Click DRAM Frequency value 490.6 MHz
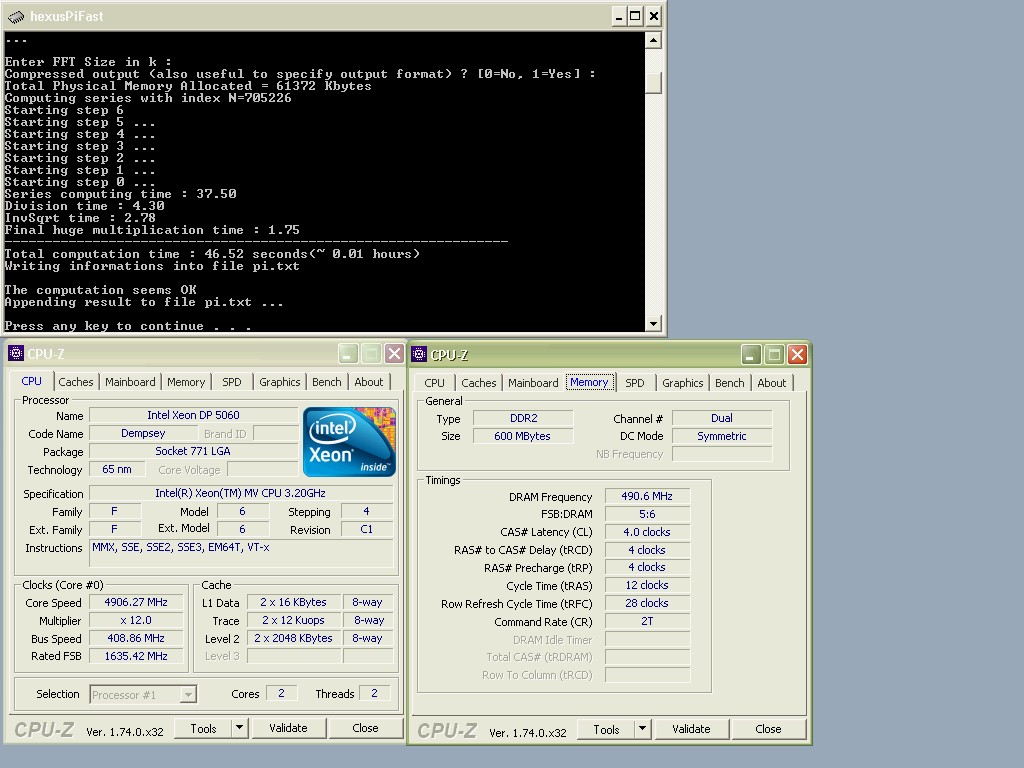The width and height of the screenshot is (1024, 768). click(x=647, y=496)
